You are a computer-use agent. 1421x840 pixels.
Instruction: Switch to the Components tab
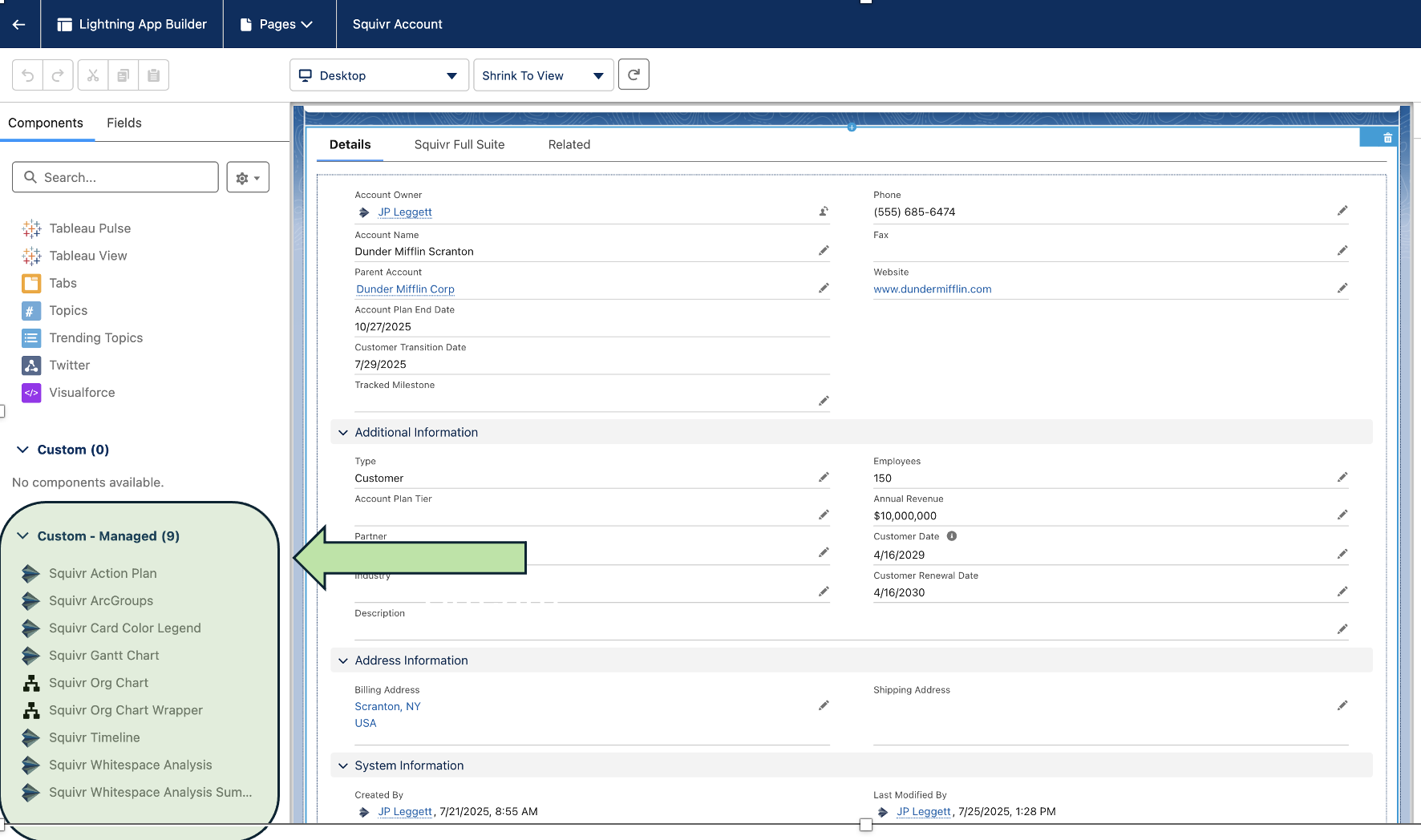pyautogui.click(x=46, y=123)
